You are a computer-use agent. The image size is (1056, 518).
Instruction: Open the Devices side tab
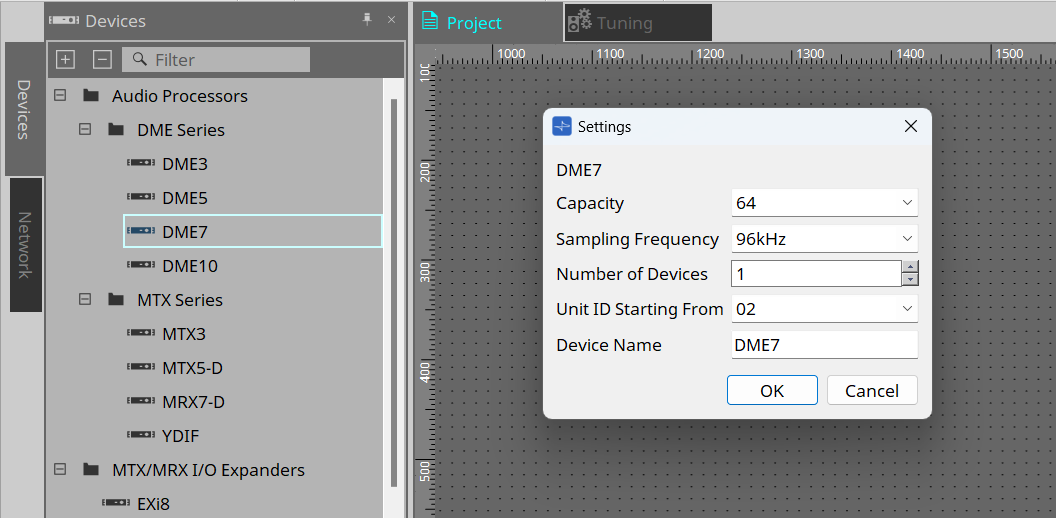click(x=24, y=109)
